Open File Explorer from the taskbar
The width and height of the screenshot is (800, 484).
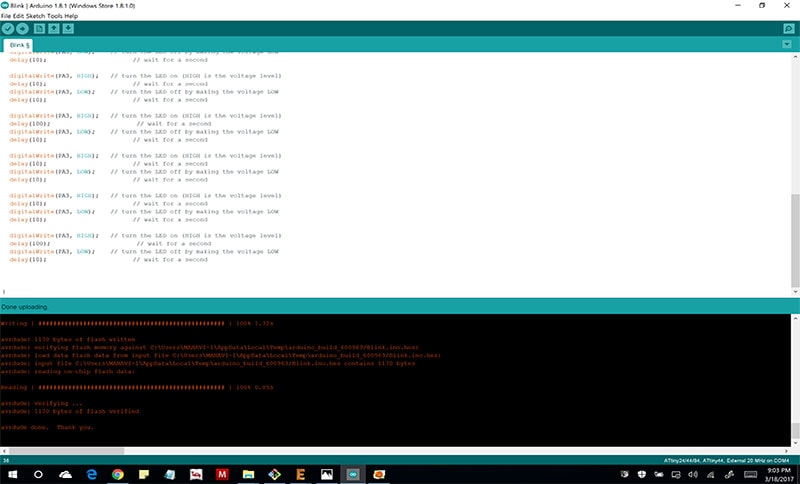(x=248, y=474)
